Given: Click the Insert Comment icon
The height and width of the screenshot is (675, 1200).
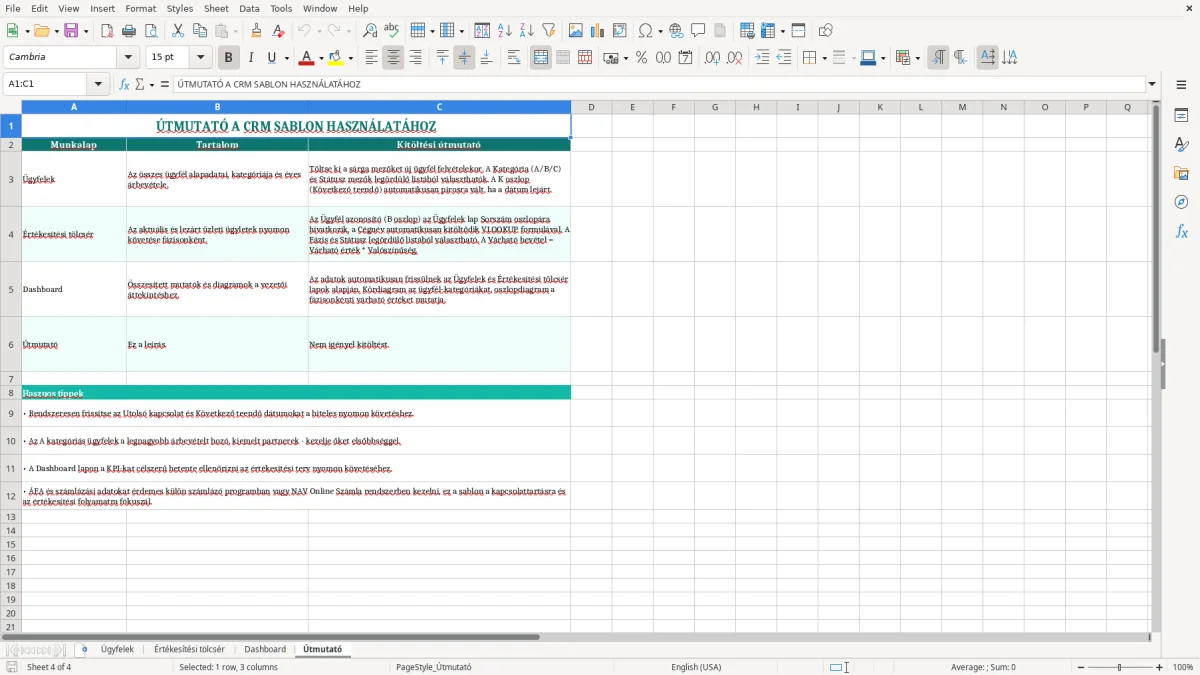Looking at the screenshot, I should (699, 31).
